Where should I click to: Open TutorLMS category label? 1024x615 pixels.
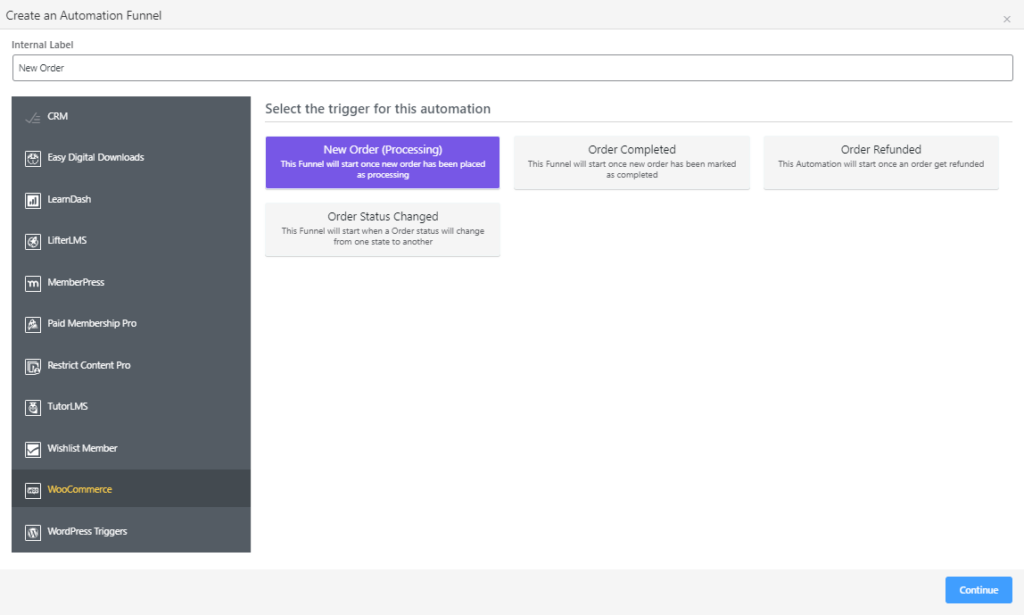tap(67, 406)
